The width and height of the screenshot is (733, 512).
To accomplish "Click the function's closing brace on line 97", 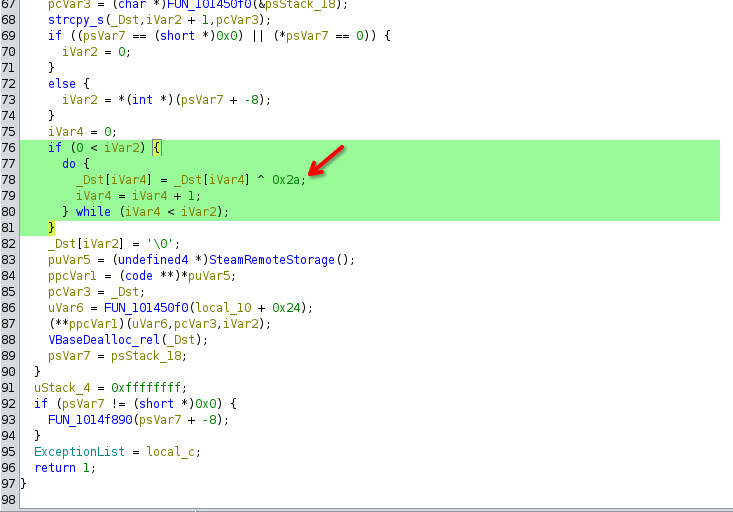I will 23,484.
